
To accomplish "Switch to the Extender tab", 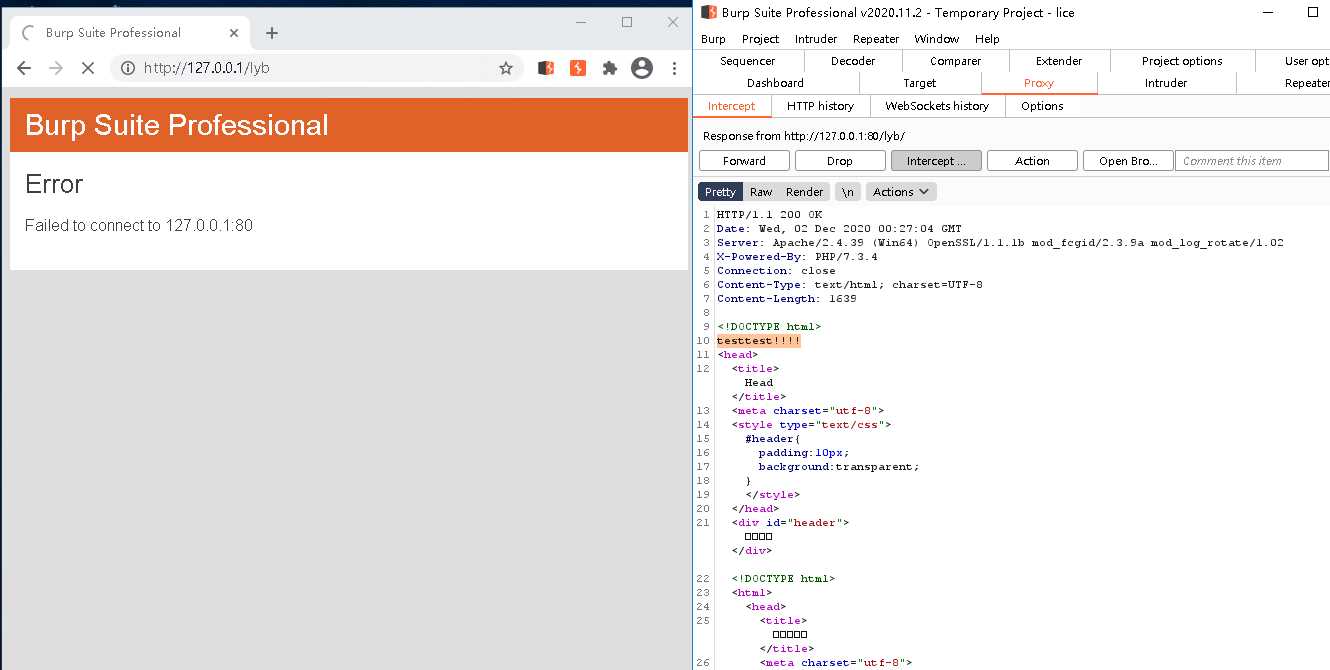I will tap(1059, 61).
